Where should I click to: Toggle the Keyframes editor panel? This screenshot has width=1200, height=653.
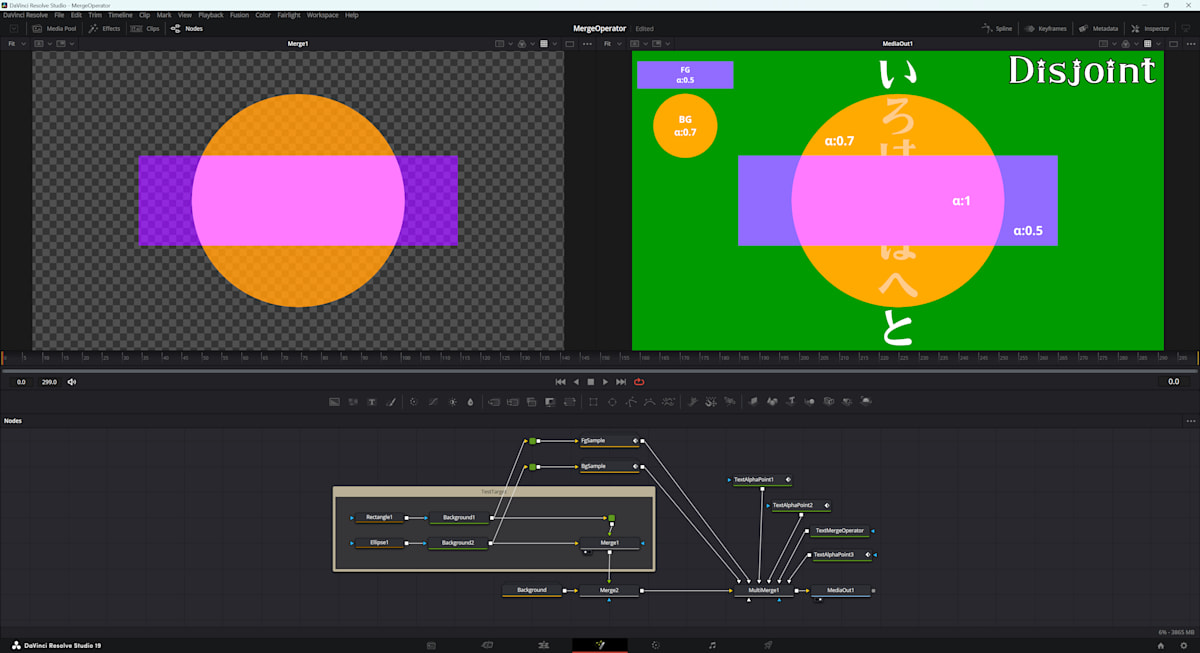(x=1047, y=28)
